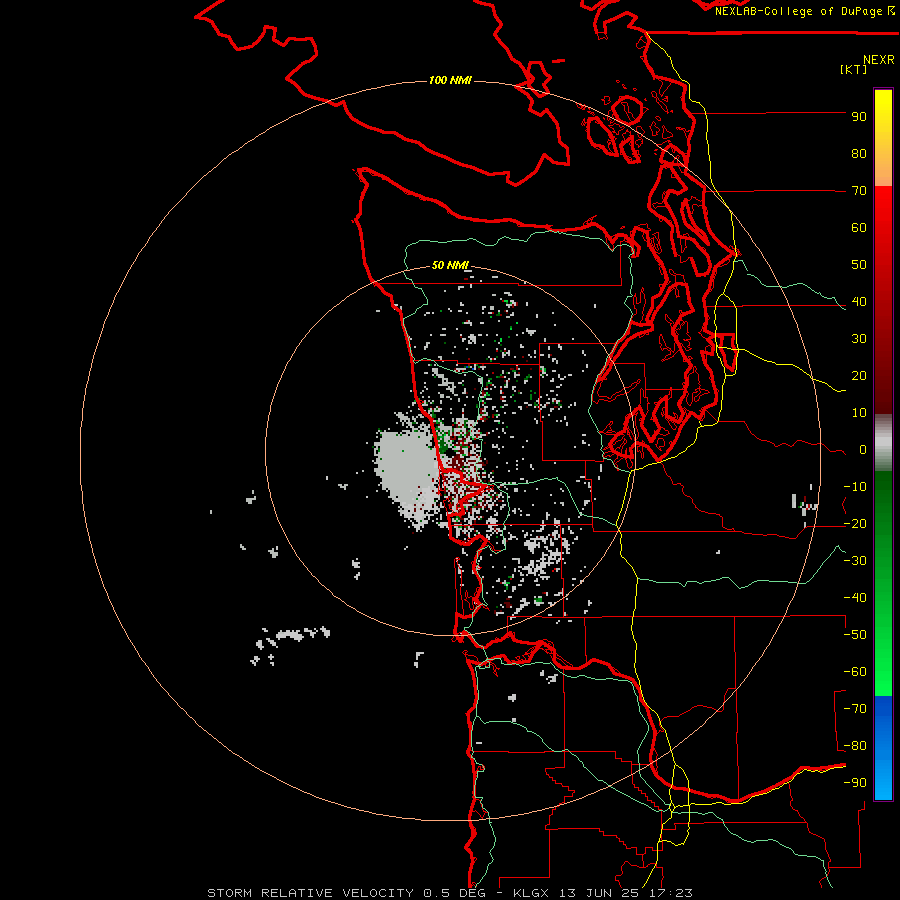Select the -60 value on velocity scale
The width and height of the screenshot is (900, 900).
[x=855, y=672]
